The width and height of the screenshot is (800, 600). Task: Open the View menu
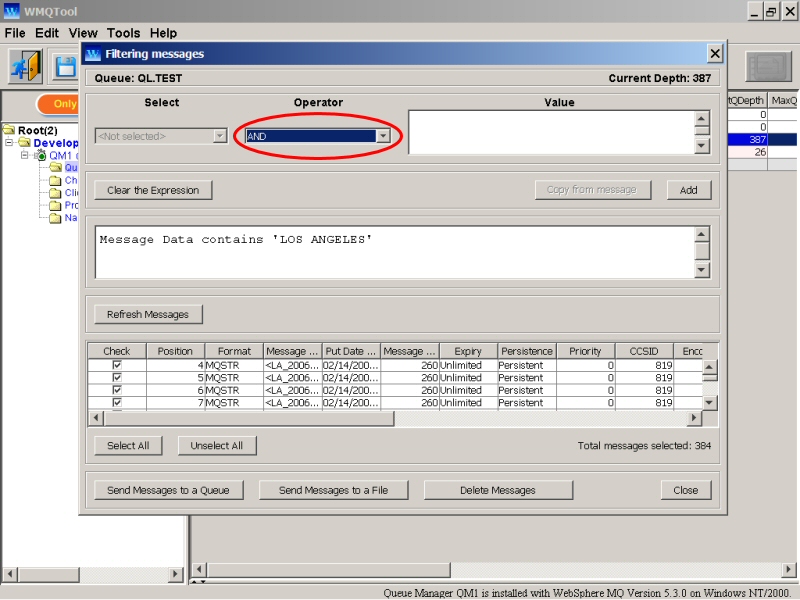(83, 33)
